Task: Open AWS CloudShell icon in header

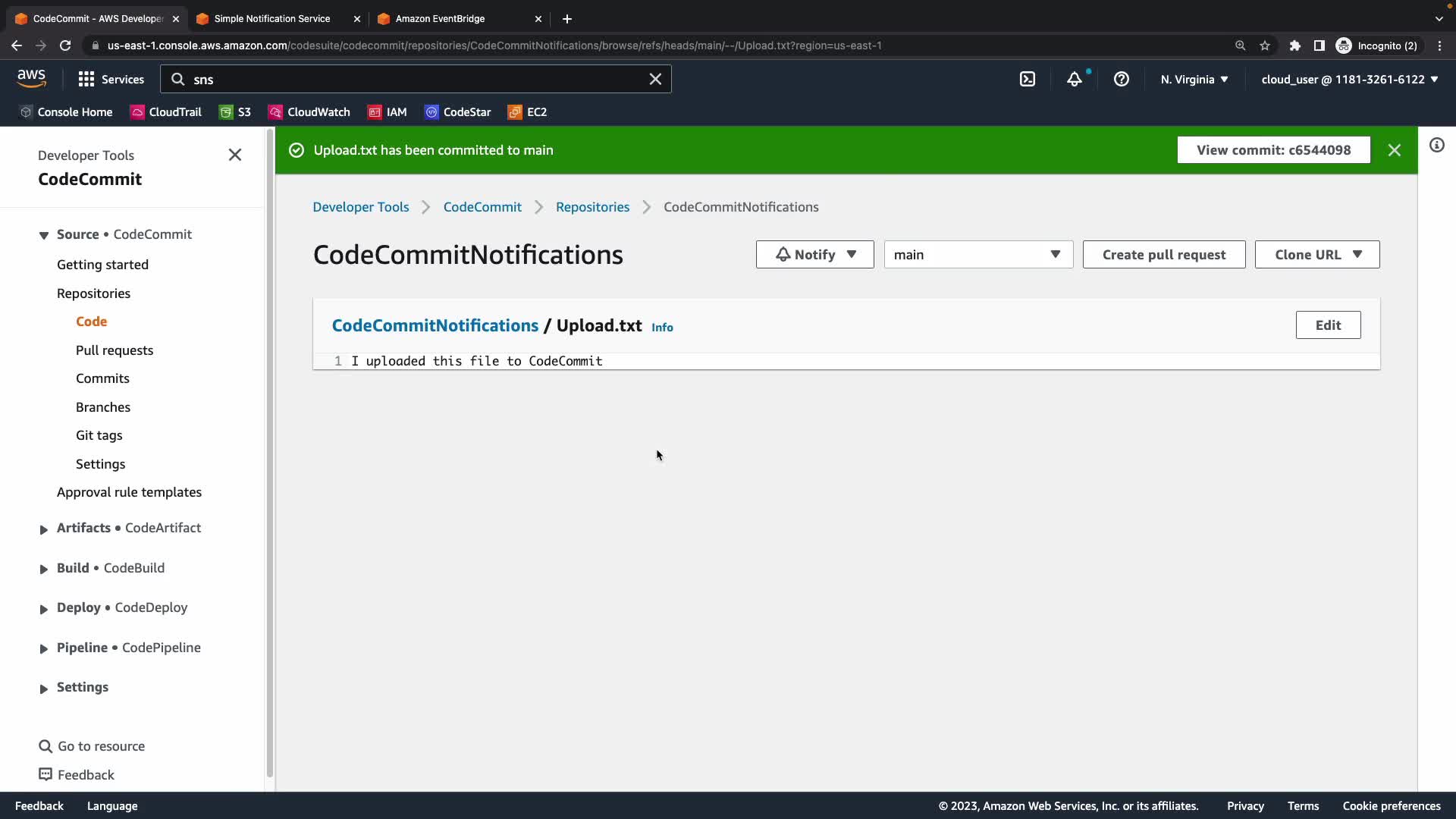Action: point(1028,79)
